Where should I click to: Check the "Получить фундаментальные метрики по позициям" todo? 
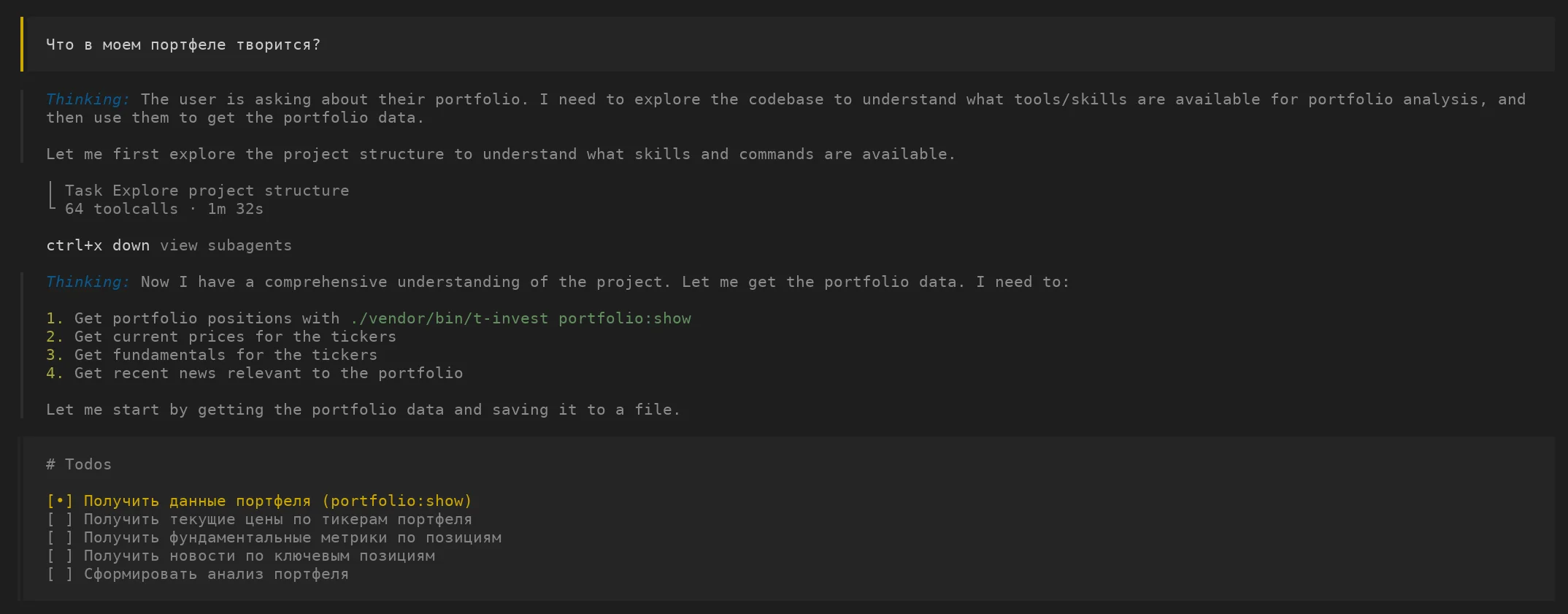pyautogui.click(x=60, y=537)
